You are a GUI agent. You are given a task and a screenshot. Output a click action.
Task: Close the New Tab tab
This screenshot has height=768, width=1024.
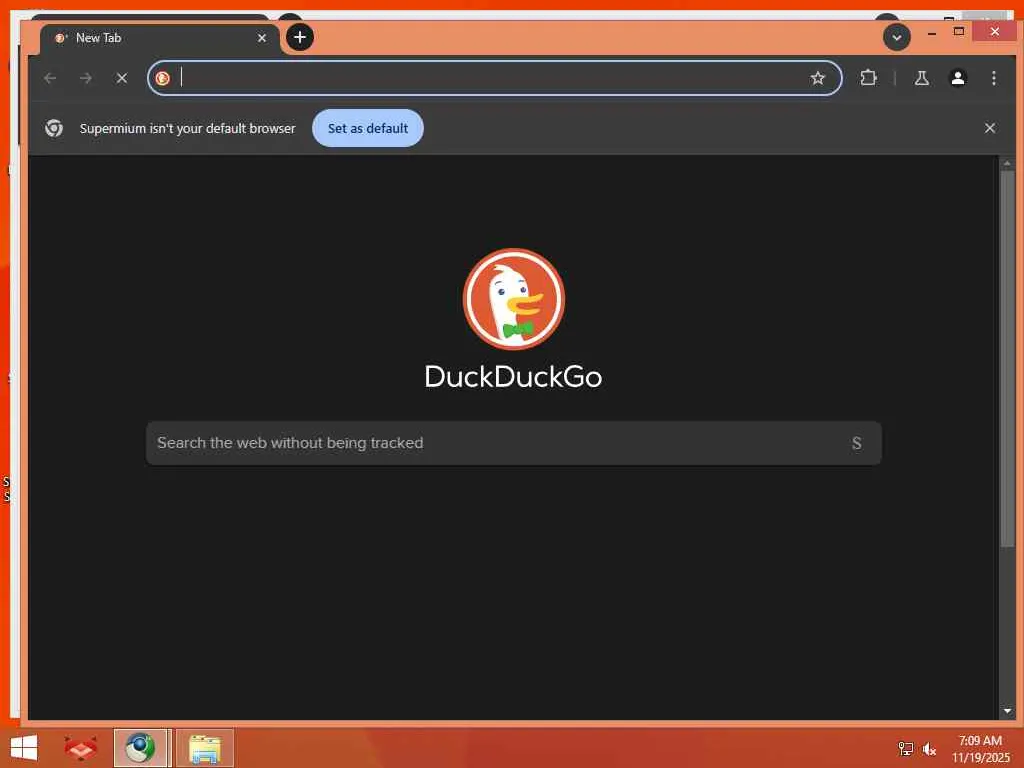coord(262,38)
